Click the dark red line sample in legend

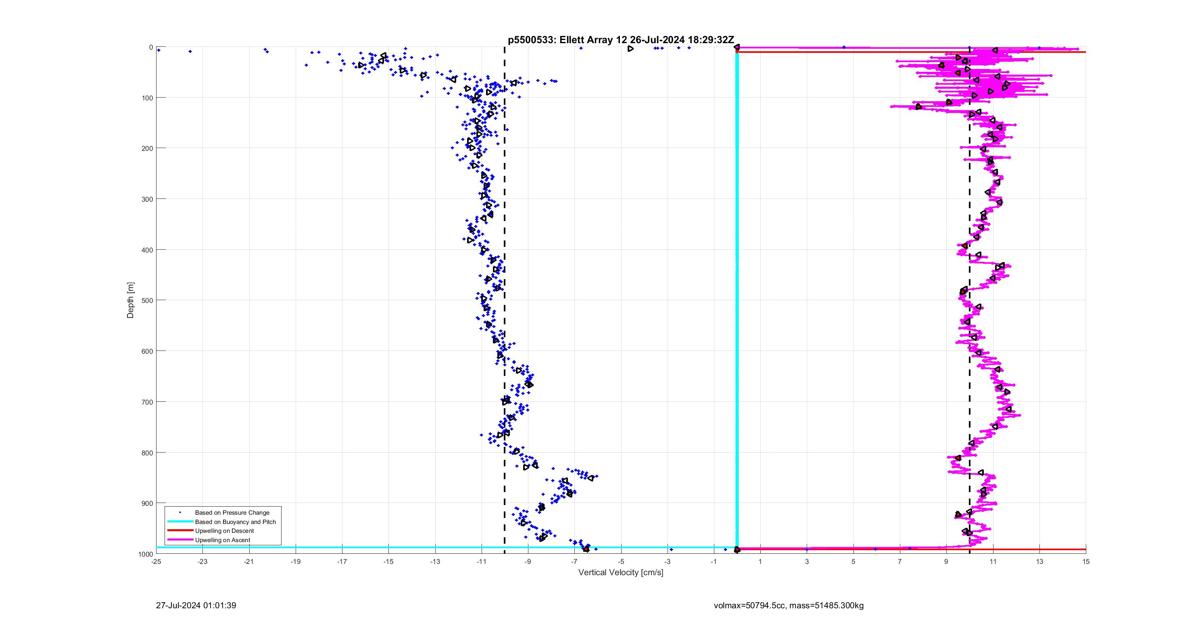[179, 530]
